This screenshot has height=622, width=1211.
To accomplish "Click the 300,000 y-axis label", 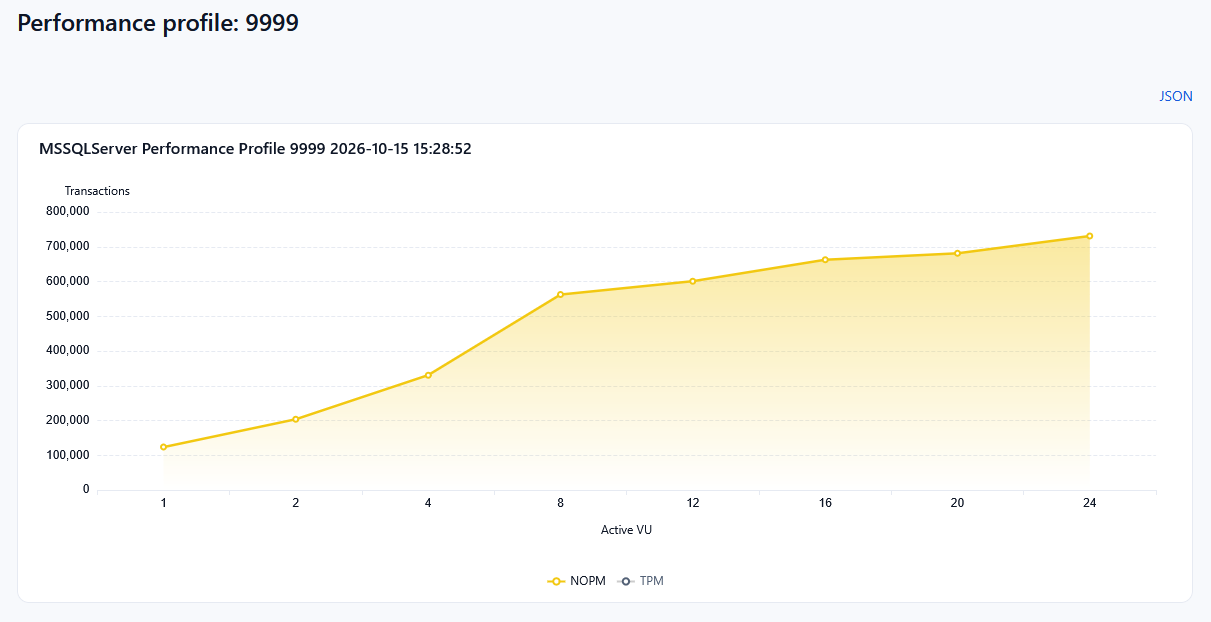I will click(x=68, y=385).
